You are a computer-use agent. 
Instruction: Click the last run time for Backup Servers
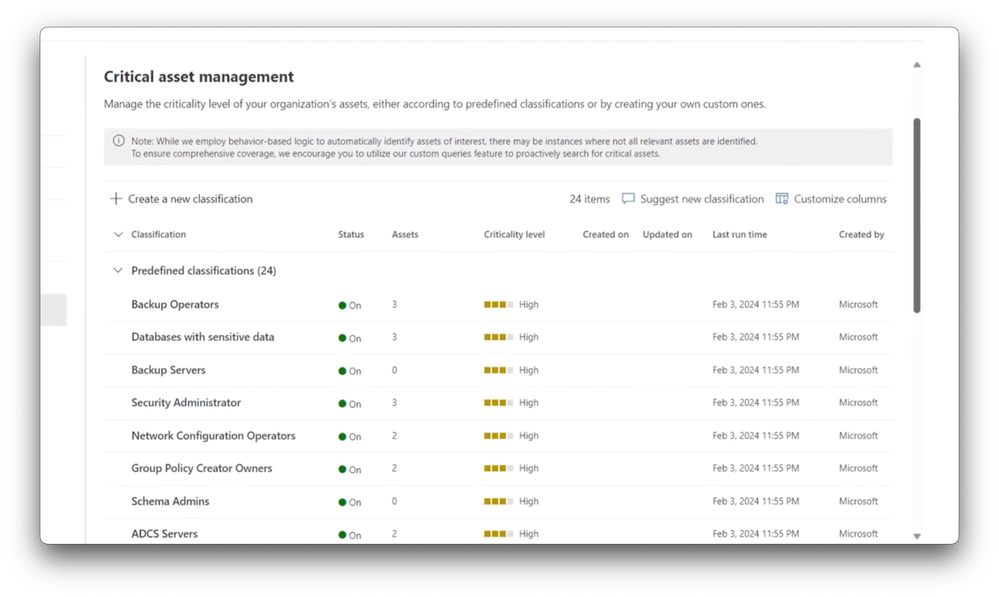[x=756, y=370]
